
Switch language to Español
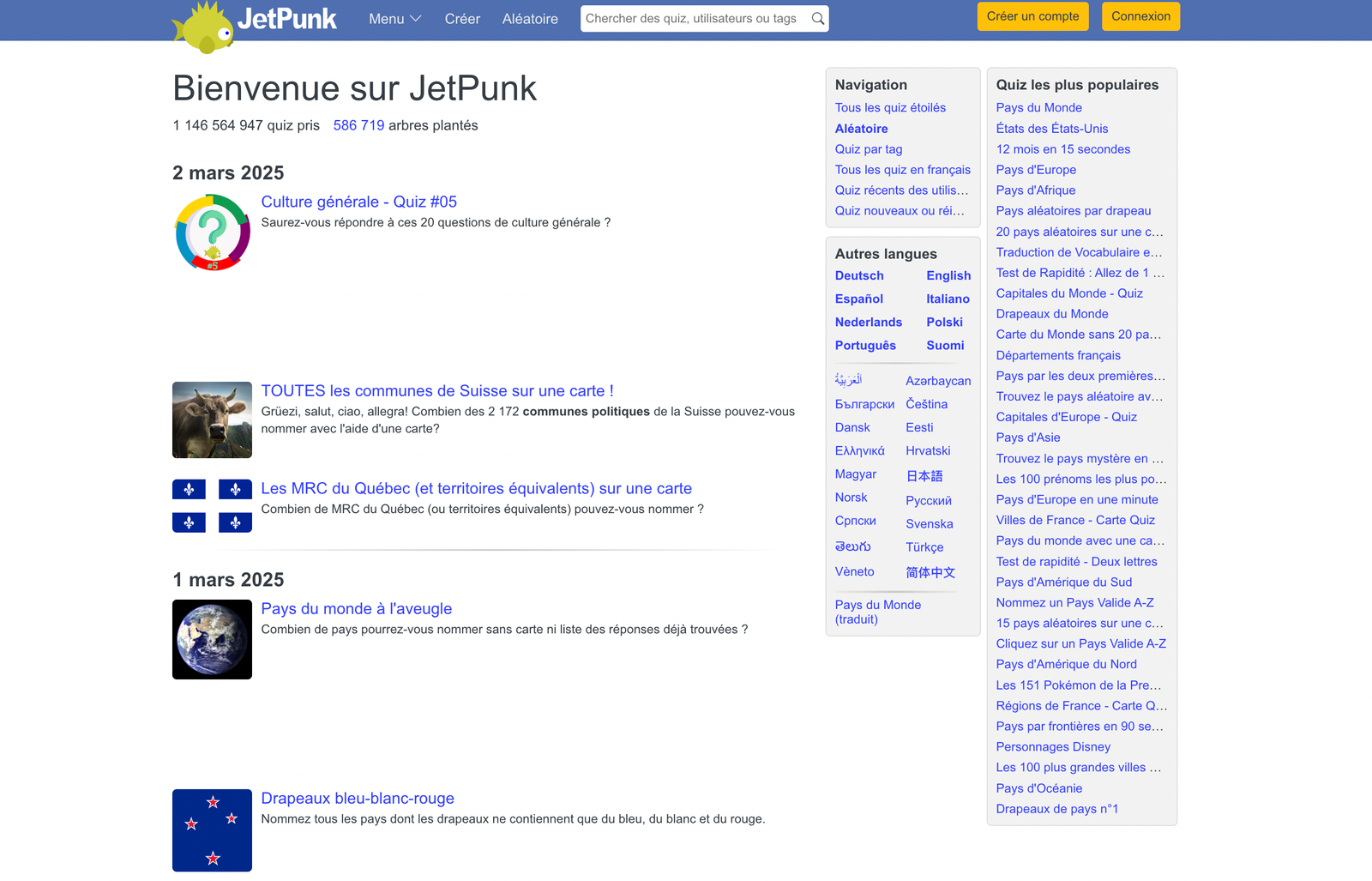tap(859, 299)
